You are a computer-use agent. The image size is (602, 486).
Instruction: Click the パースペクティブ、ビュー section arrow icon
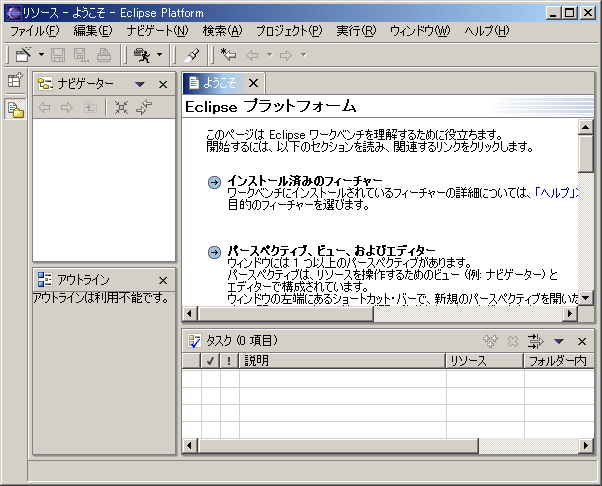(x=214, y=252)
